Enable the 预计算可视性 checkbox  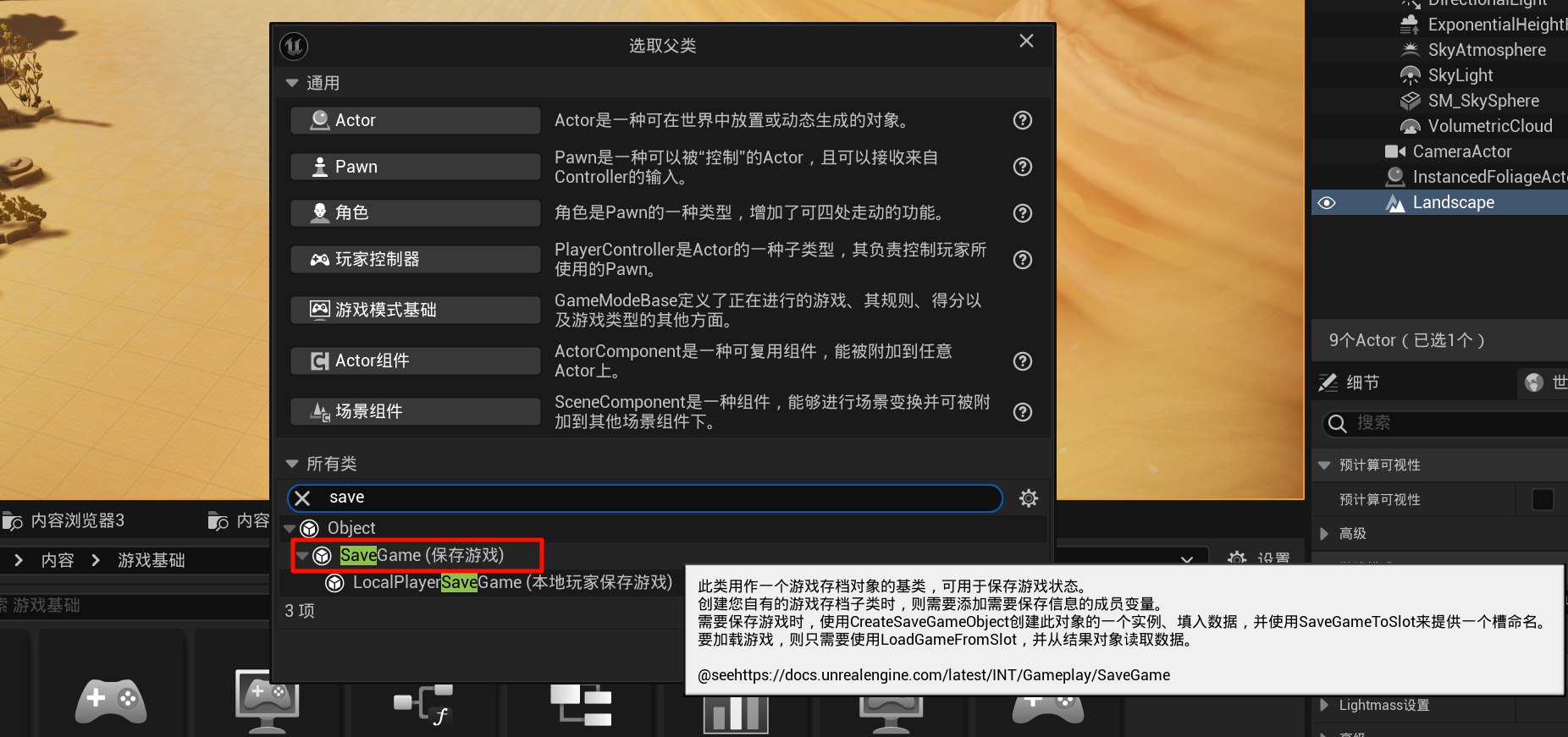(1542, 500)
